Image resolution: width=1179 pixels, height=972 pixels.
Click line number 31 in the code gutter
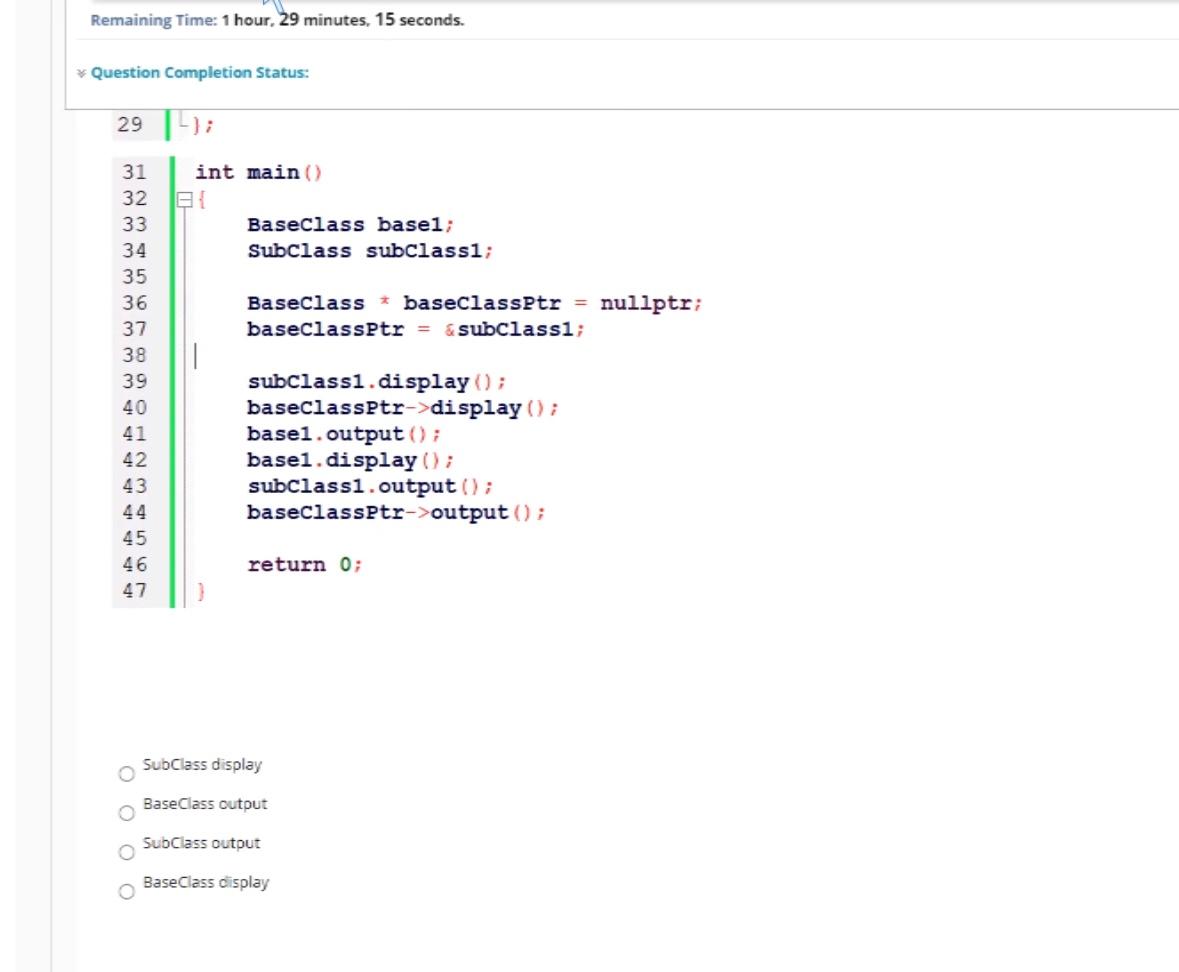click(131, 172)
